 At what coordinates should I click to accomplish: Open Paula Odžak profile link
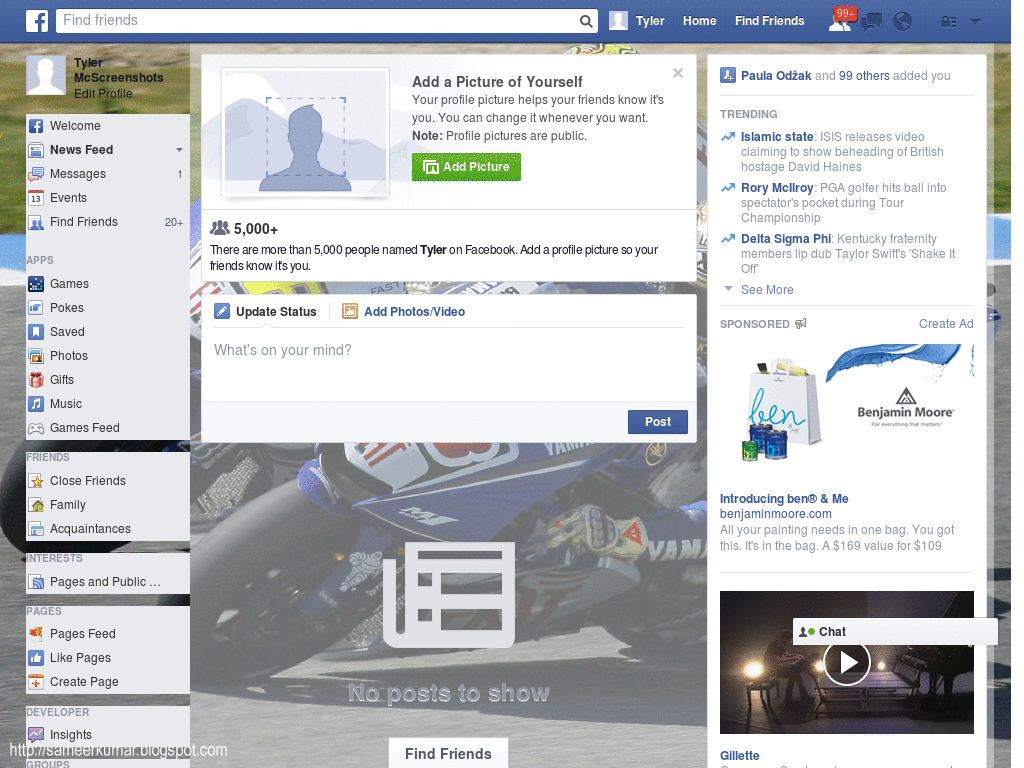tap(776, 76)
